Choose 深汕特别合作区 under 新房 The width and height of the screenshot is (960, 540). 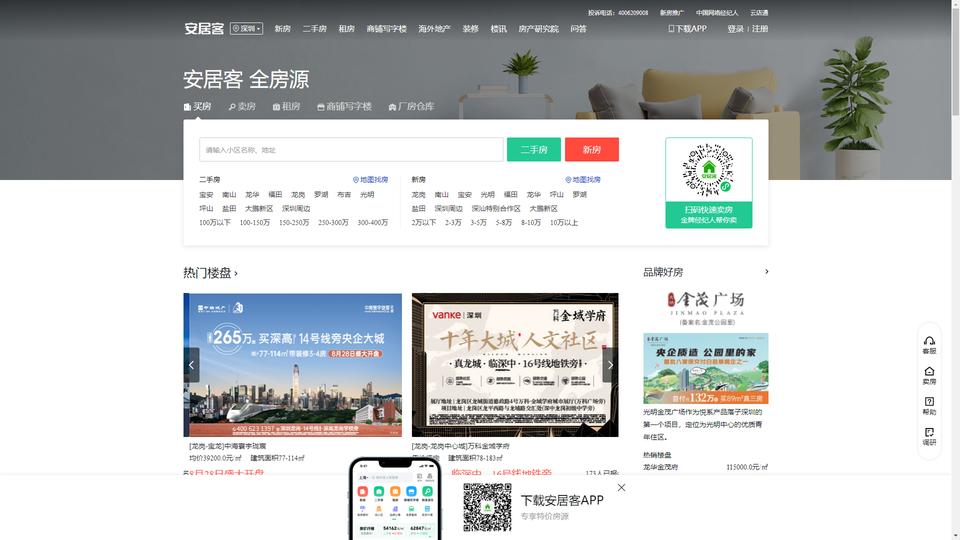pyautogui.click(x=496, y=209)
